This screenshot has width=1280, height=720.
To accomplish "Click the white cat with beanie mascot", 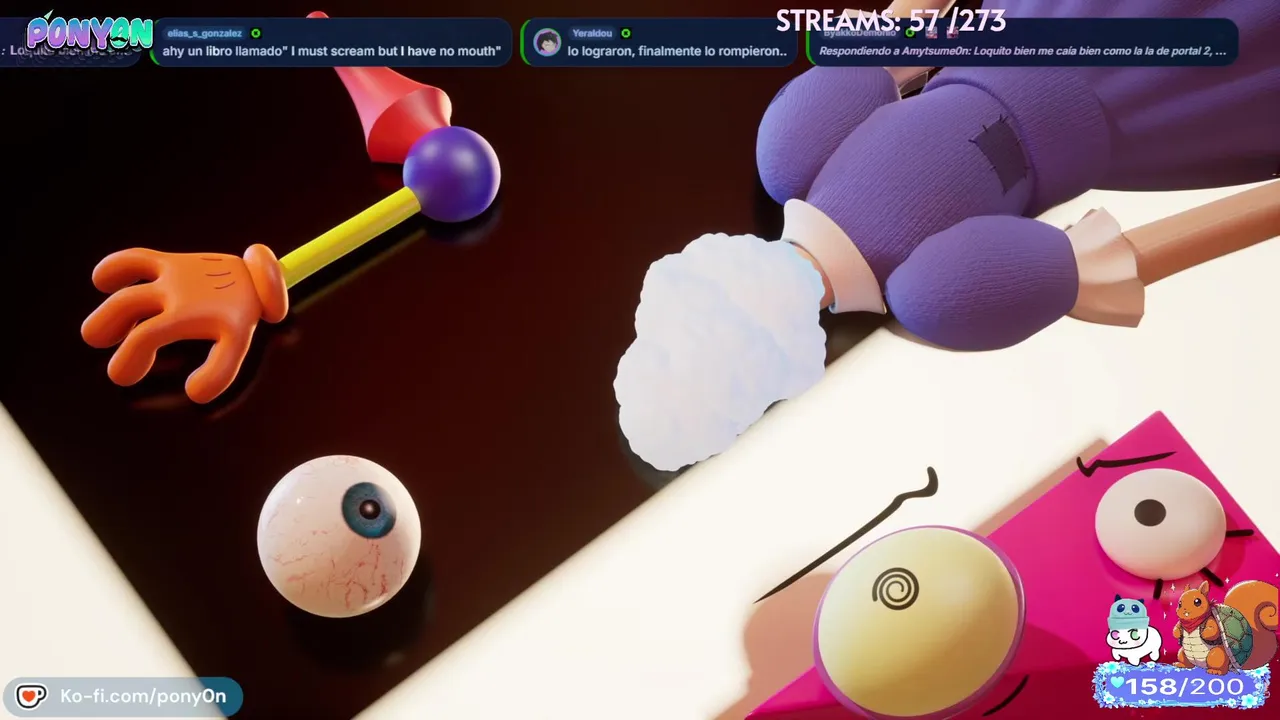I will [1133, 631].
